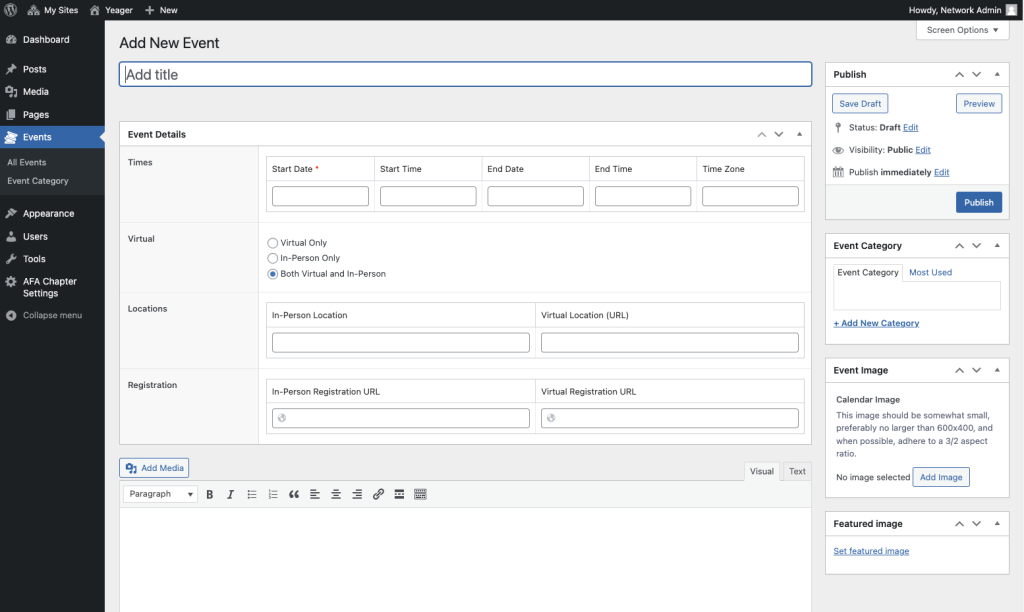This screenshot has height=612, width=1024.
Task: Click the Start Date input field
Action: 320,196
